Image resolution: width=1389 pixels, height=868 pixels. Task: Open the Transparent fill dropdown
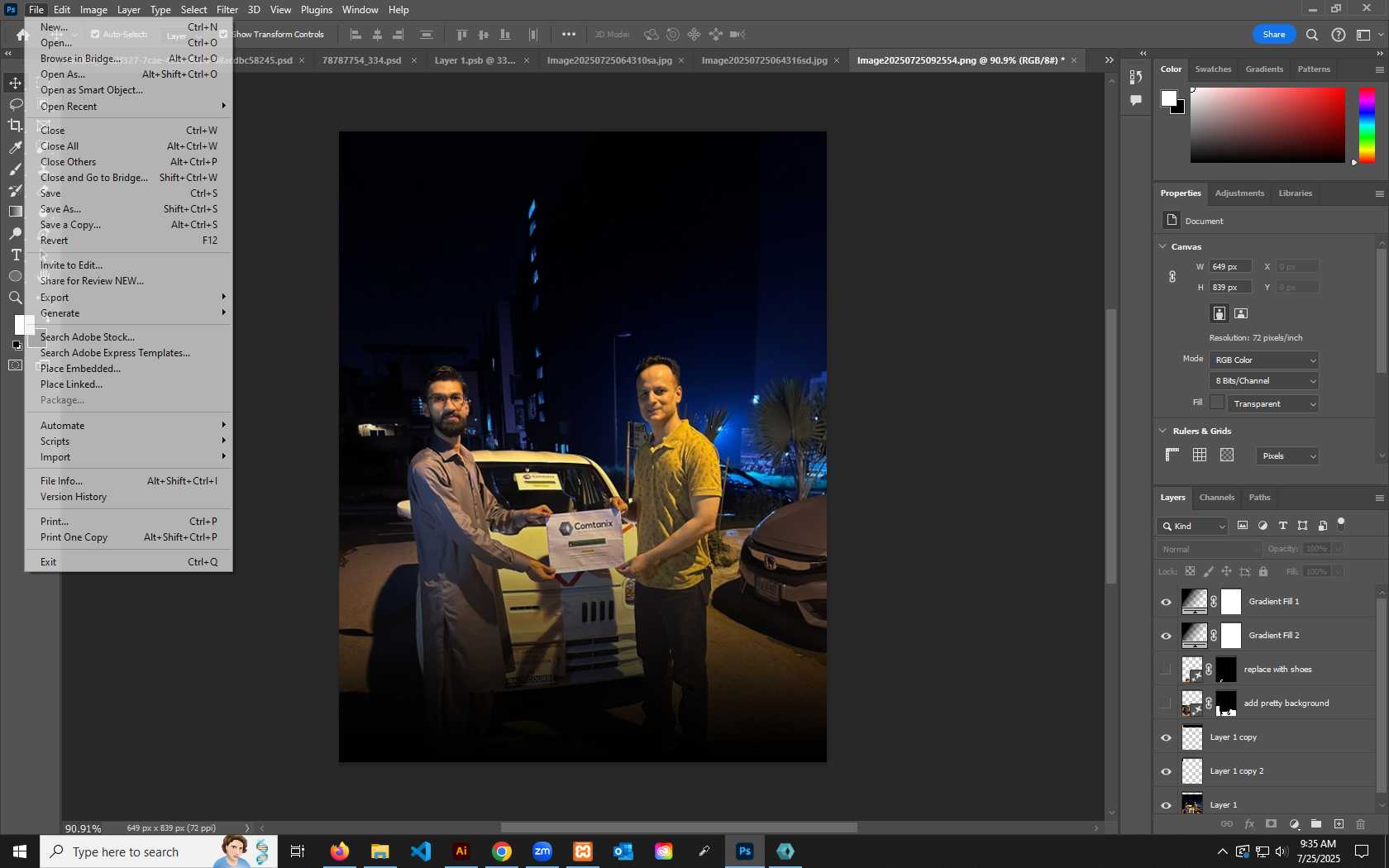[x=1272, y=404]
